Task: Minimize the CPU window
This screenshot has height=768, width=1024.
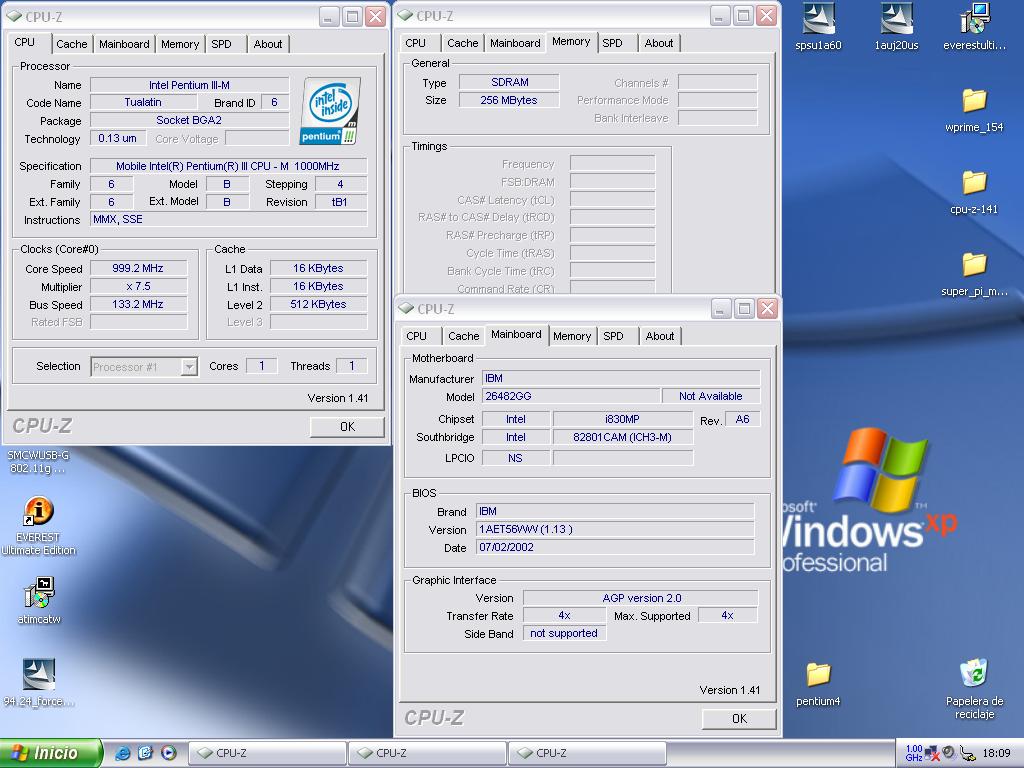Action: [x=329, y=16]
